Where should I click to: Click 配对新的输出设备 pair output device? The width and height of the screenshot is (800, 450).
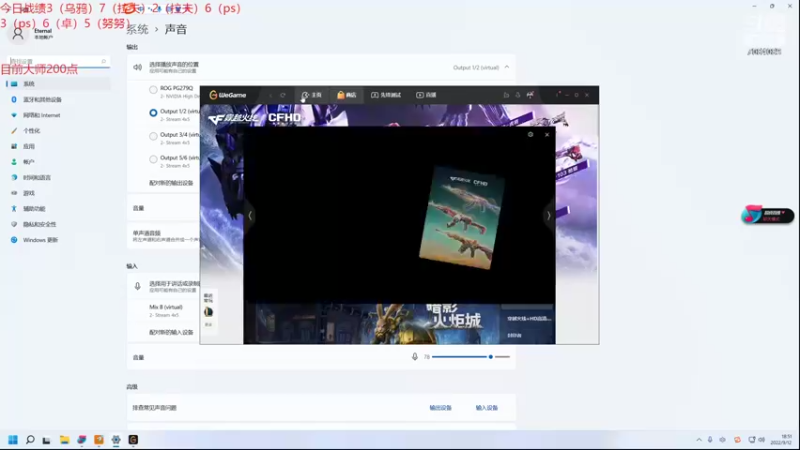pyautogui.click(x=171, y=183)
